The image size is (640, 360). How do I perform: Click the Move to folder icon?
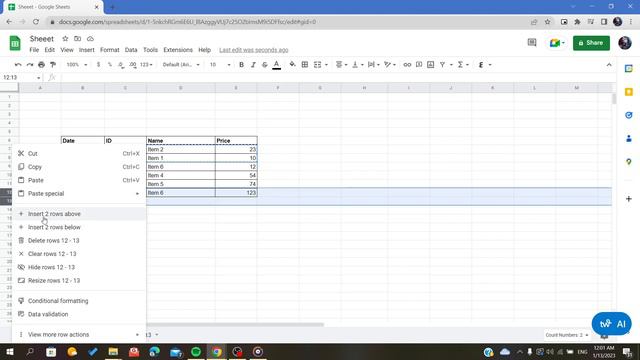[78, 38]
